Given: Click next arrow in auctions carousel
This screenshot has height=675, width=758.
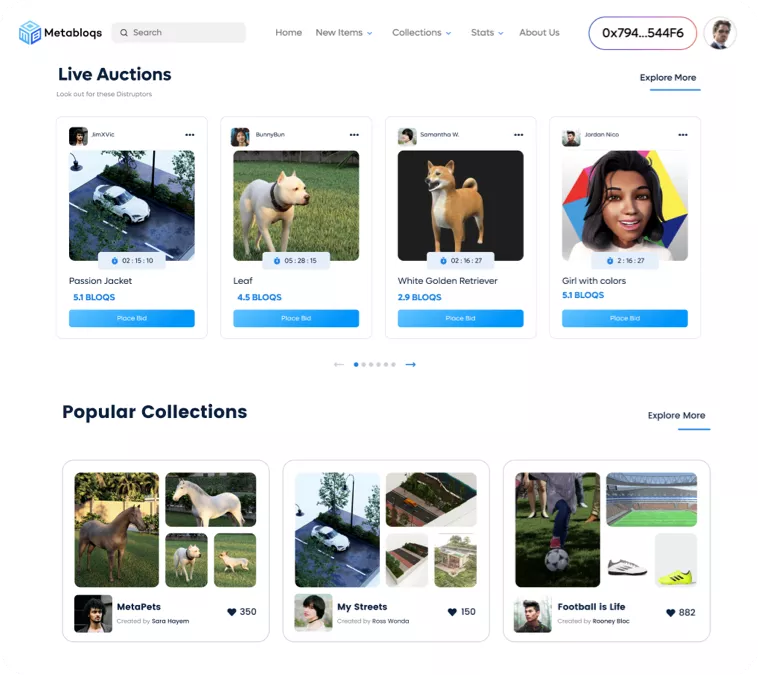Looking at the screenshot, I should click(x=410, y=365).
